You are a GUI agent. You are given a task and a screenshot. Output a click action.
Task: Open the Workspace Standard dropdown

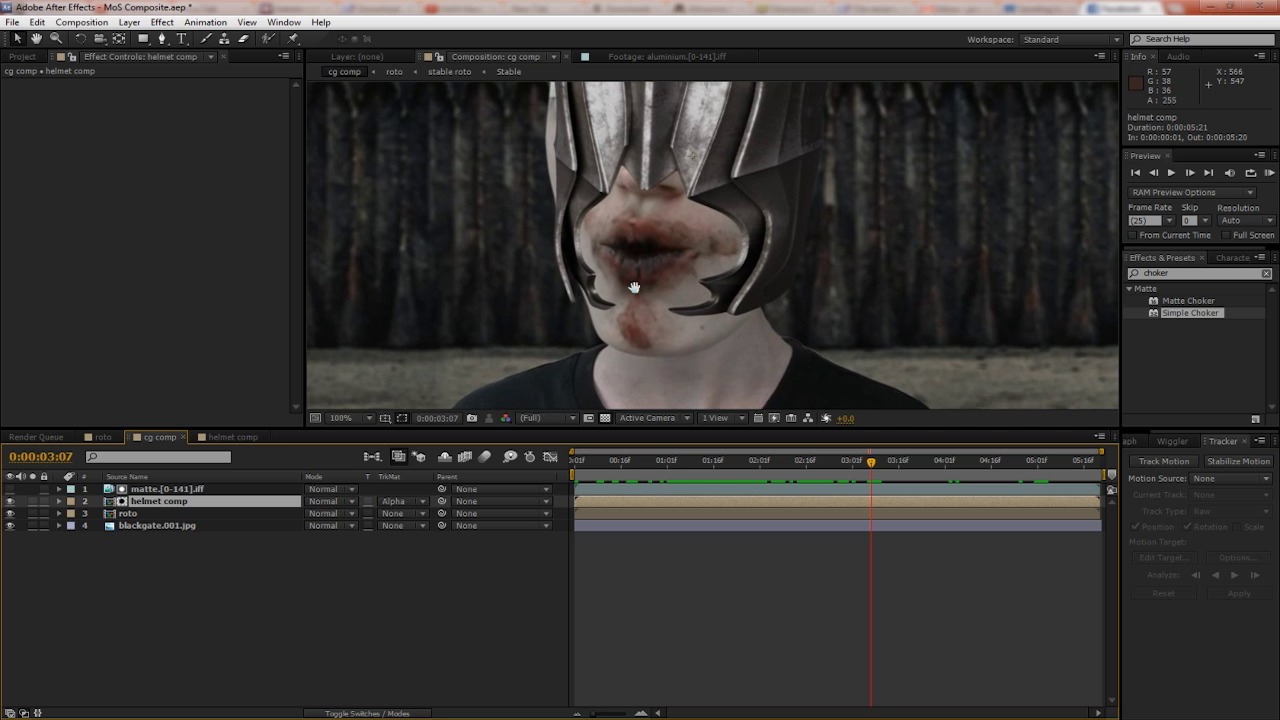pos(1069,40)
